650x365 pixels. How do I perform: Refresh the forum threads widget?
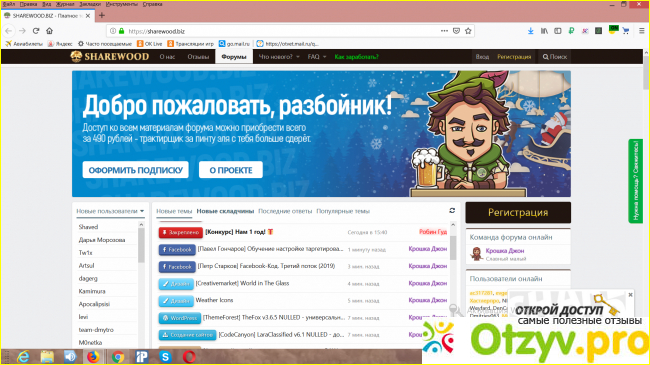pos(452,211)
